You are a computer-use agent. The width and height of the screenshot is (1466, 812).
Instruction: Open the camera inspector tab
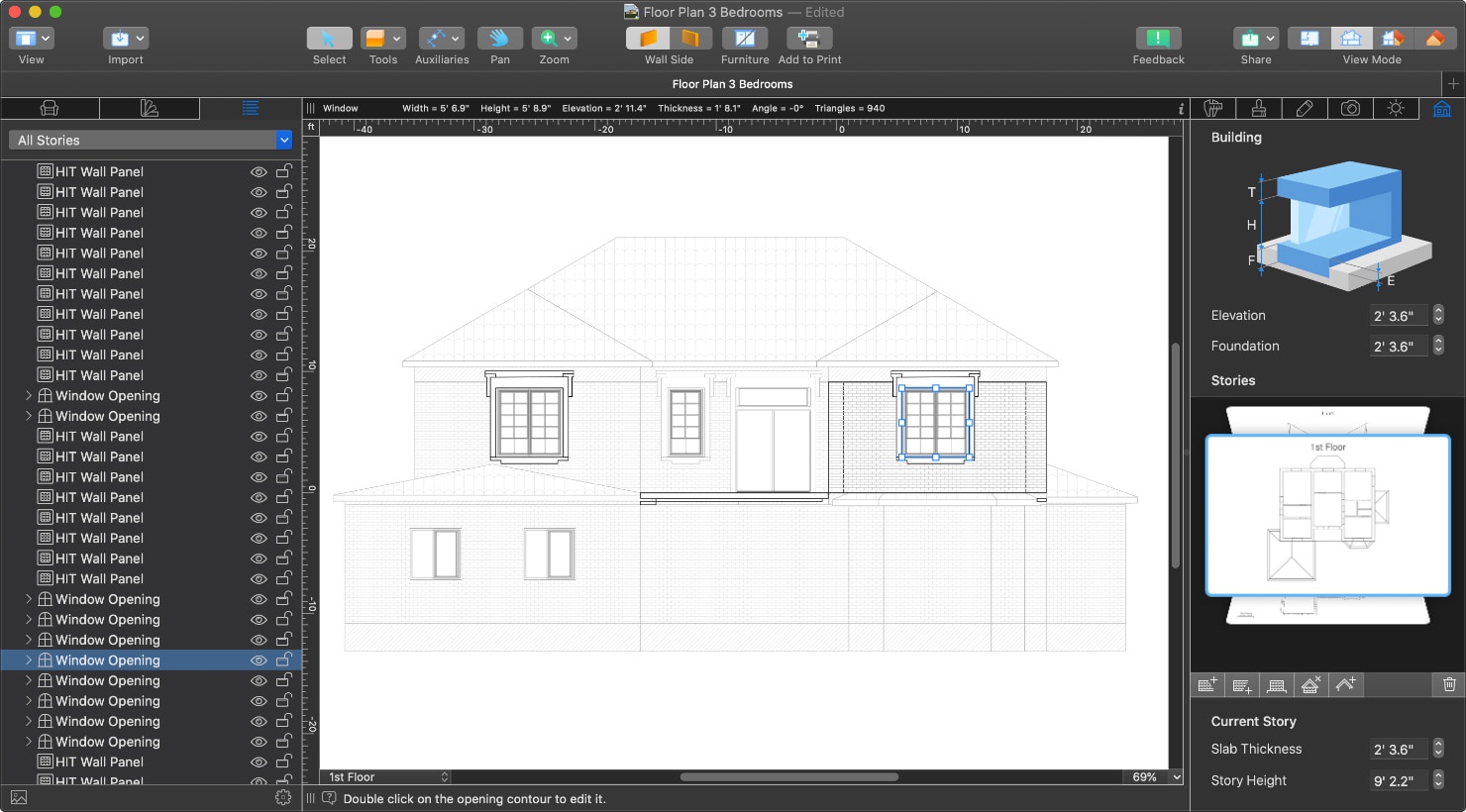click(x=1350, y=109)
